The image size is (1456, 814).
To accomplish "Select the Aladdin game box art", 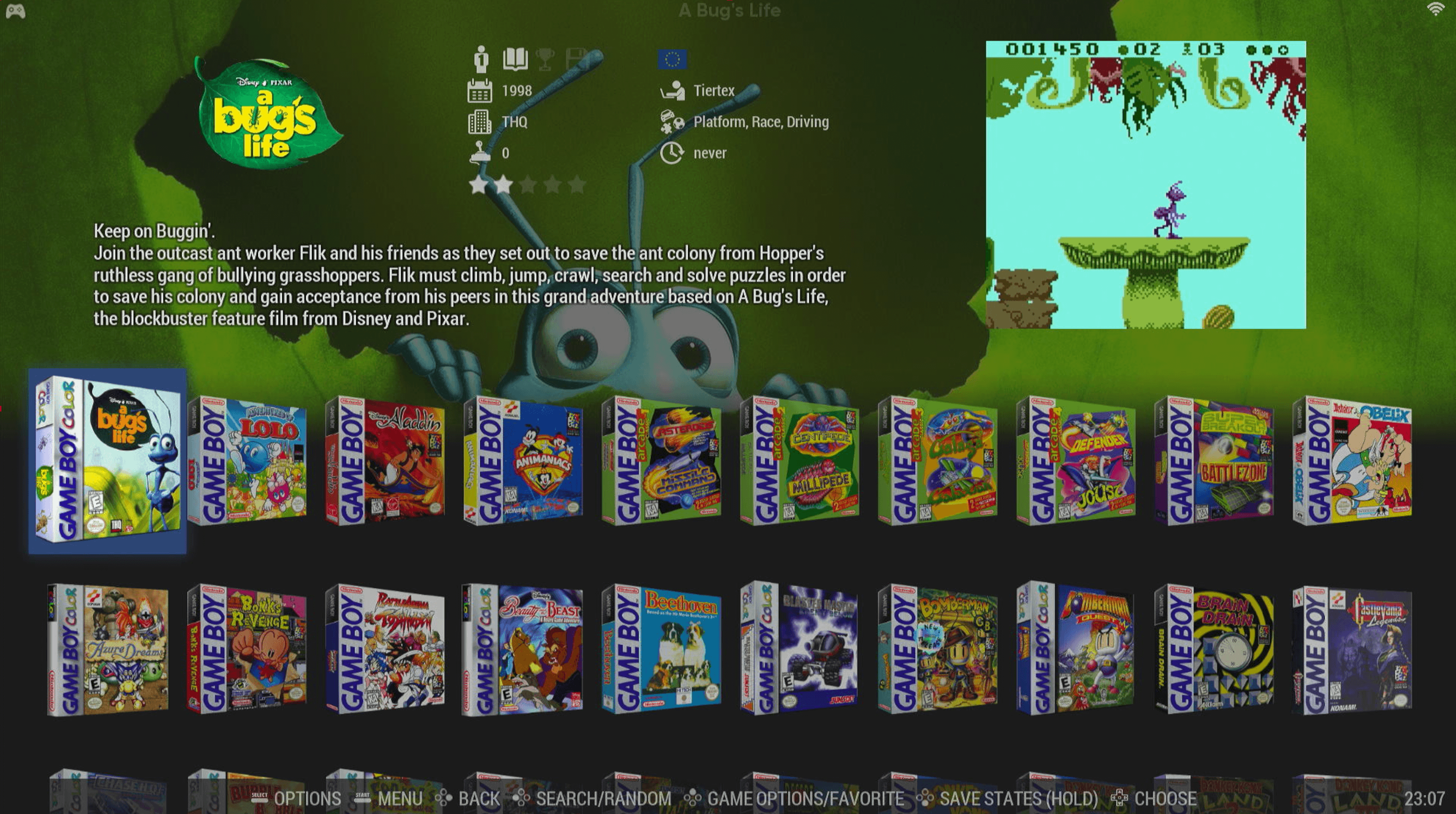I will [385, 461].
